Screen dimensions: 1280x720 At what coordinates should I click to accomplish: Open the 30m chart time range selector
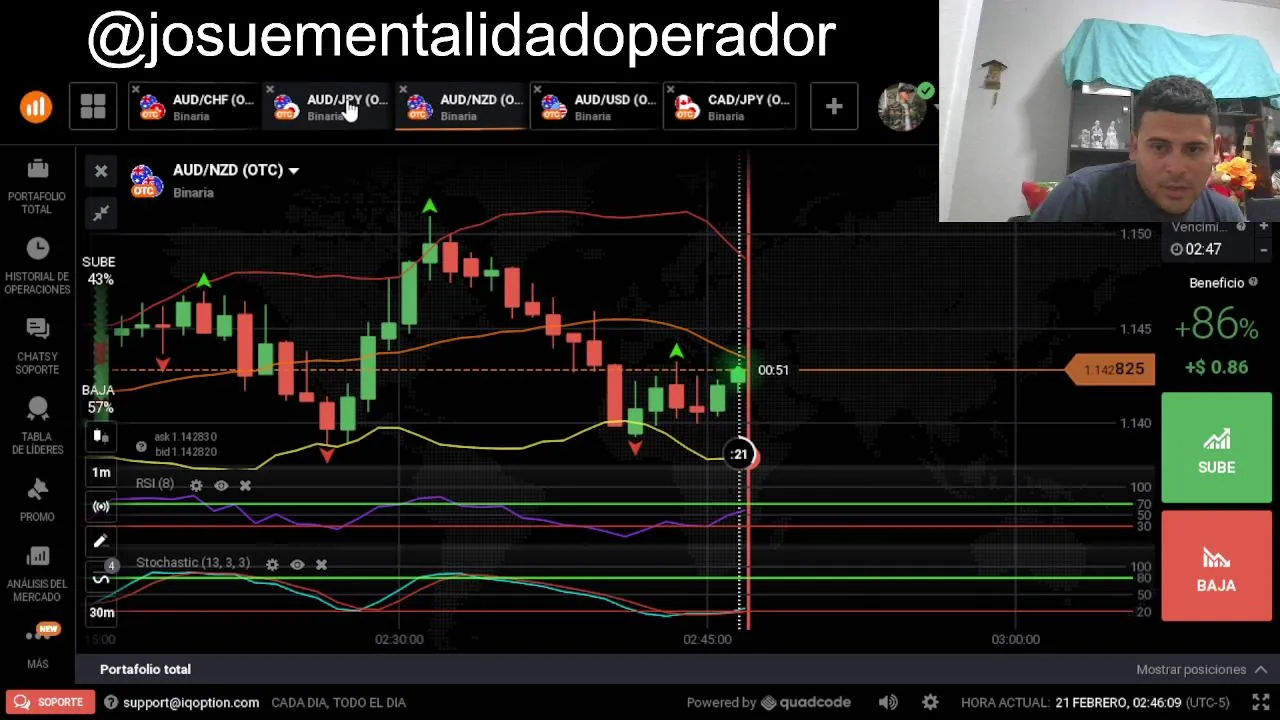[x=101, y=612]
